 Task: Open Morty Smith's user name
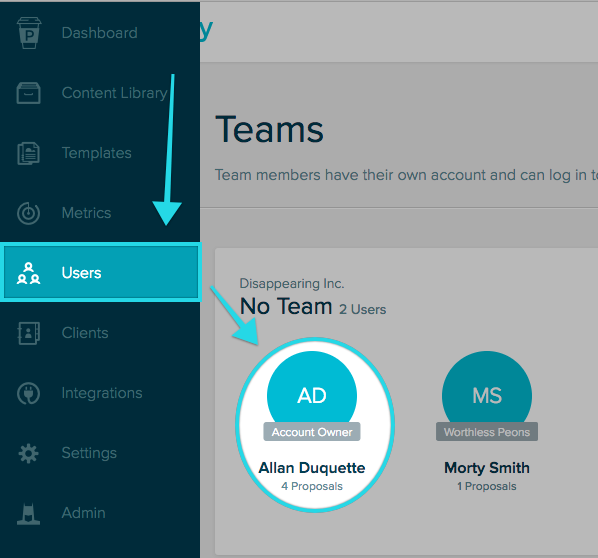pyautogui.click(x=487, y=468)
